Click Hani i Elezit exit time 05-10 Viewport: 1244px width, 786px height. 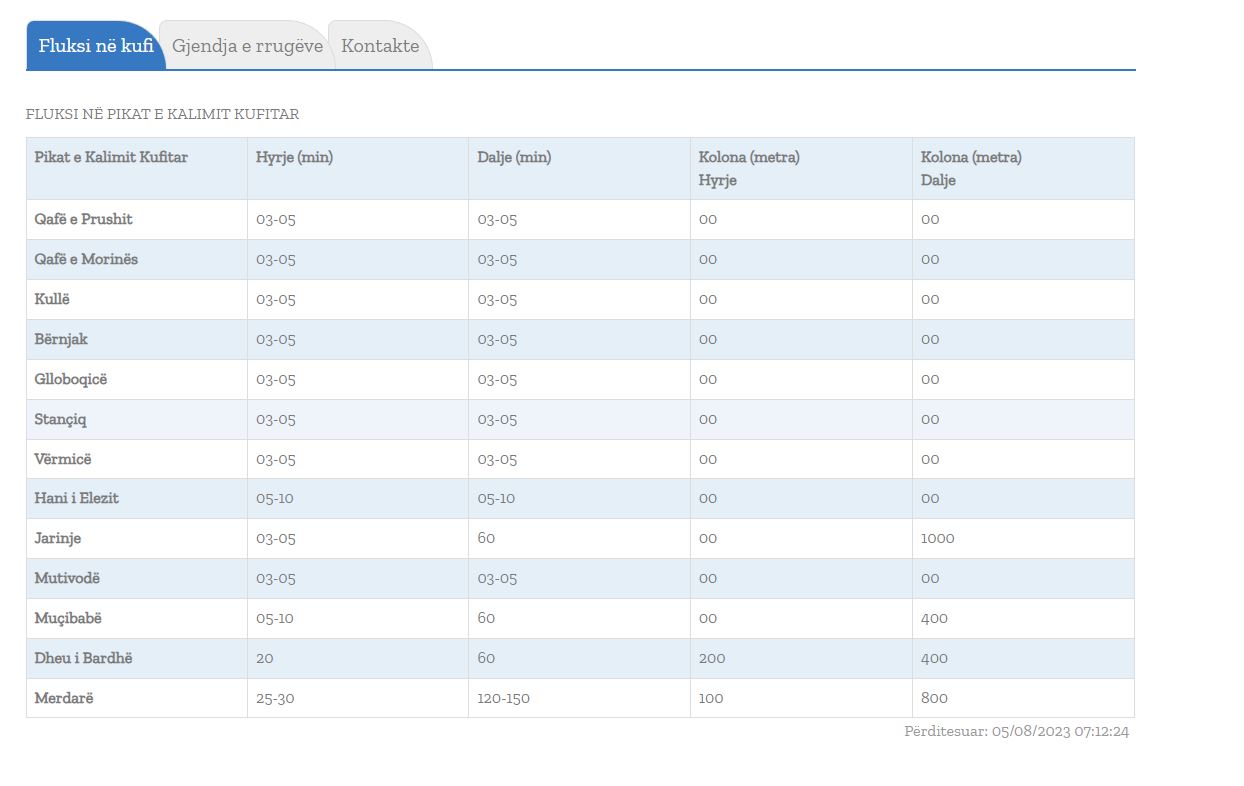496,498
